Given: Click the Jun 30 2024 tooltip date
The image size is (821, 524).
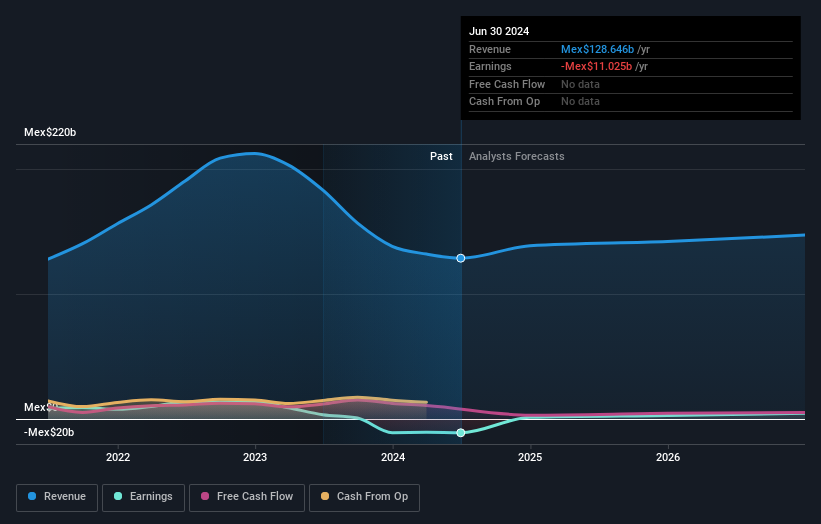Looking at the screenshot, I should (x=499, y=31).
